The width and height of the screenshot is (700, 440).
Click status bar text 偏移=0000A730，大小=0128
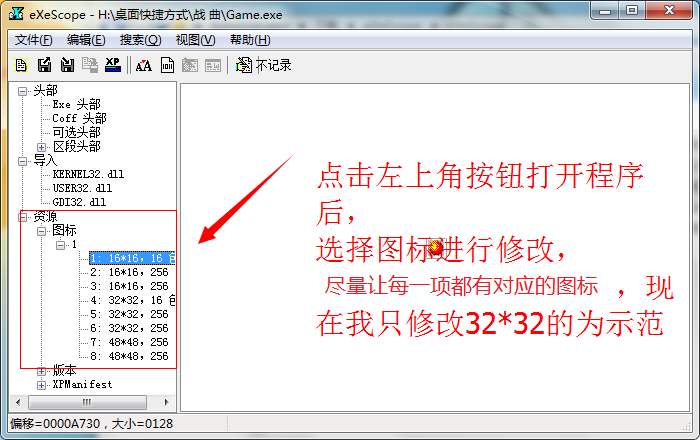(92, 423)
